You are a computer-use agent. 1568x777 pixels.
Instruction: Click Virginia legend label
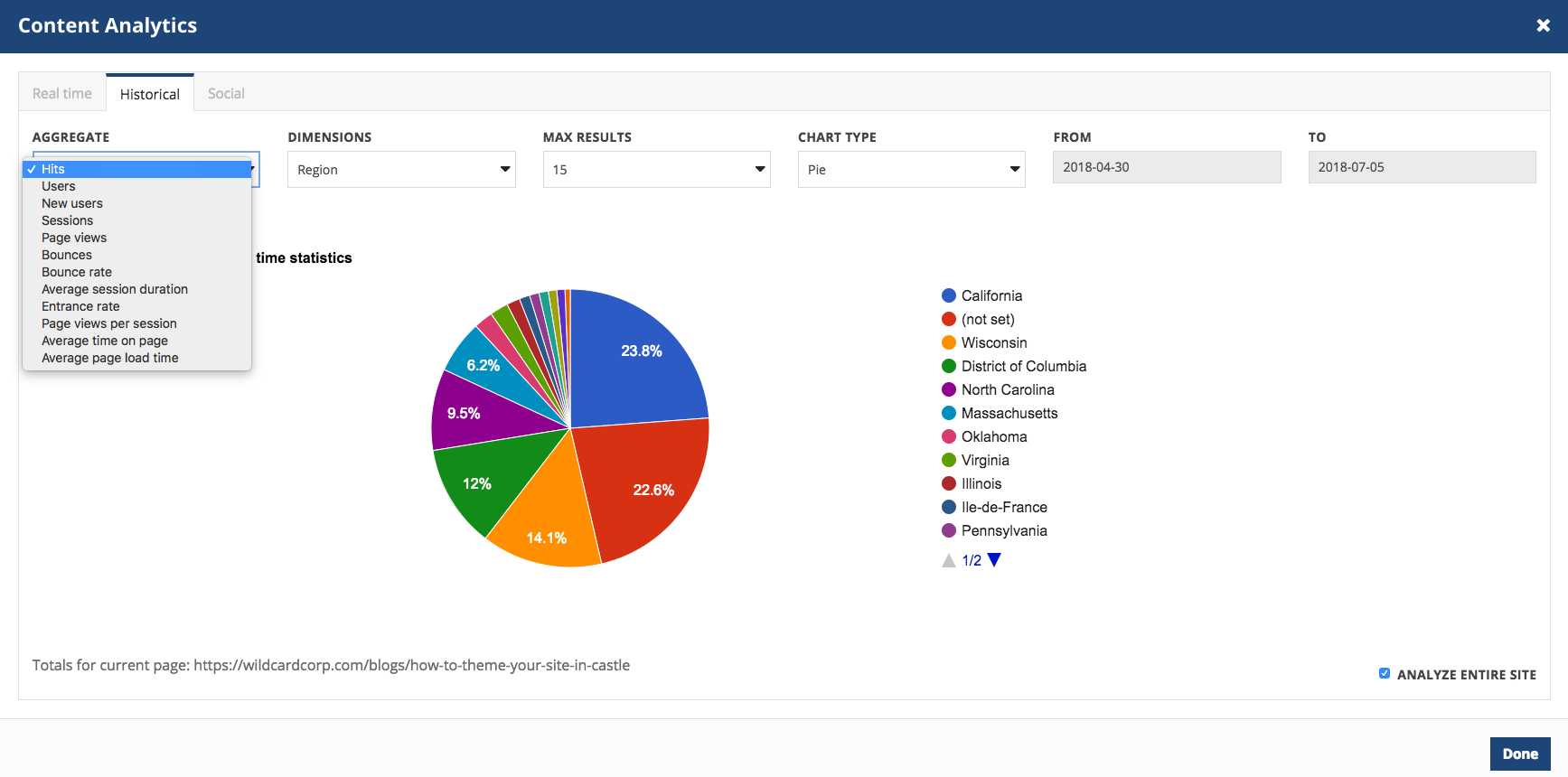click(x=985, y=460)
